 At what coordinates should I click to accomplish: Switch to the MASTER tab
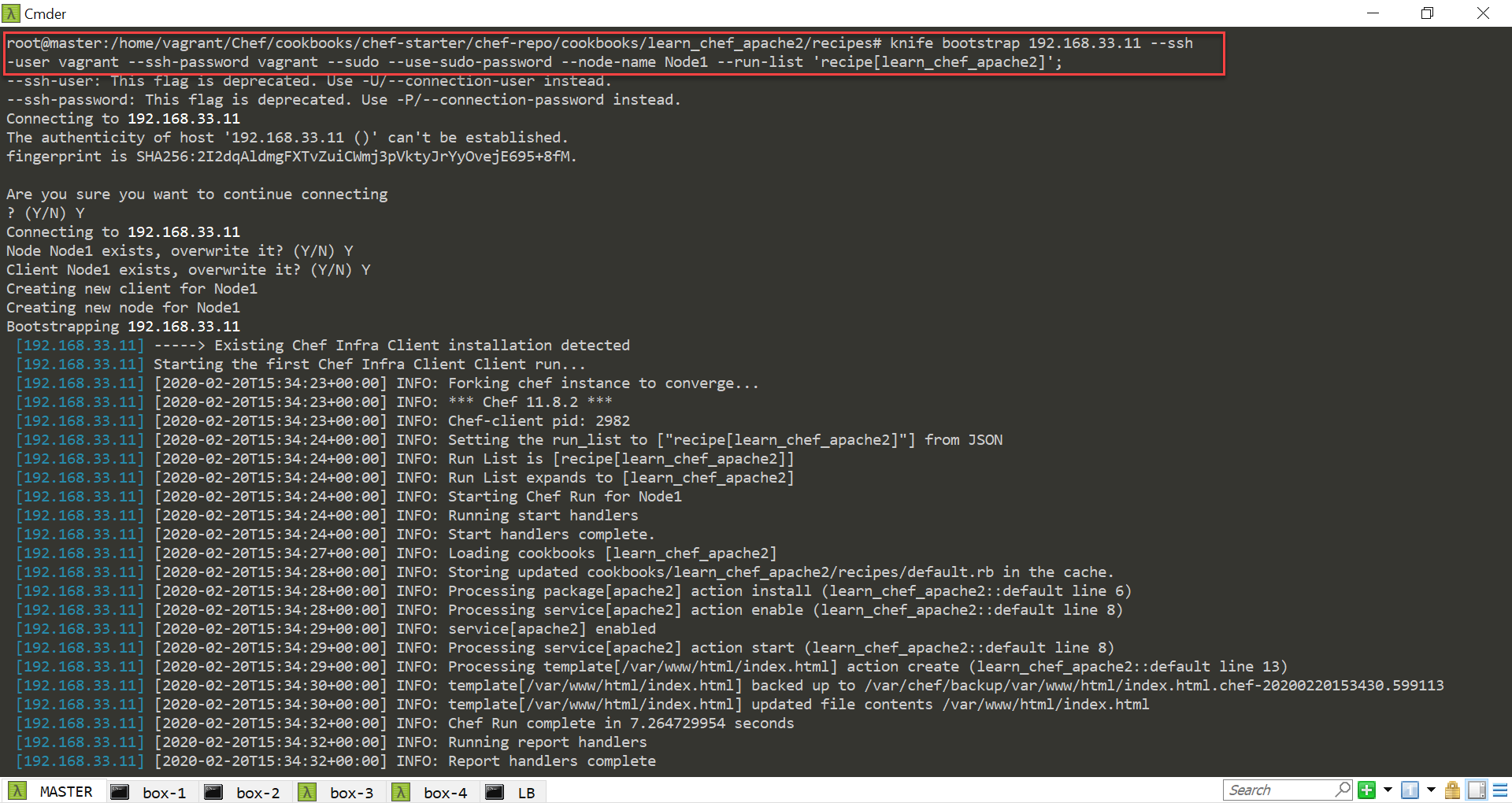(65, 792)
